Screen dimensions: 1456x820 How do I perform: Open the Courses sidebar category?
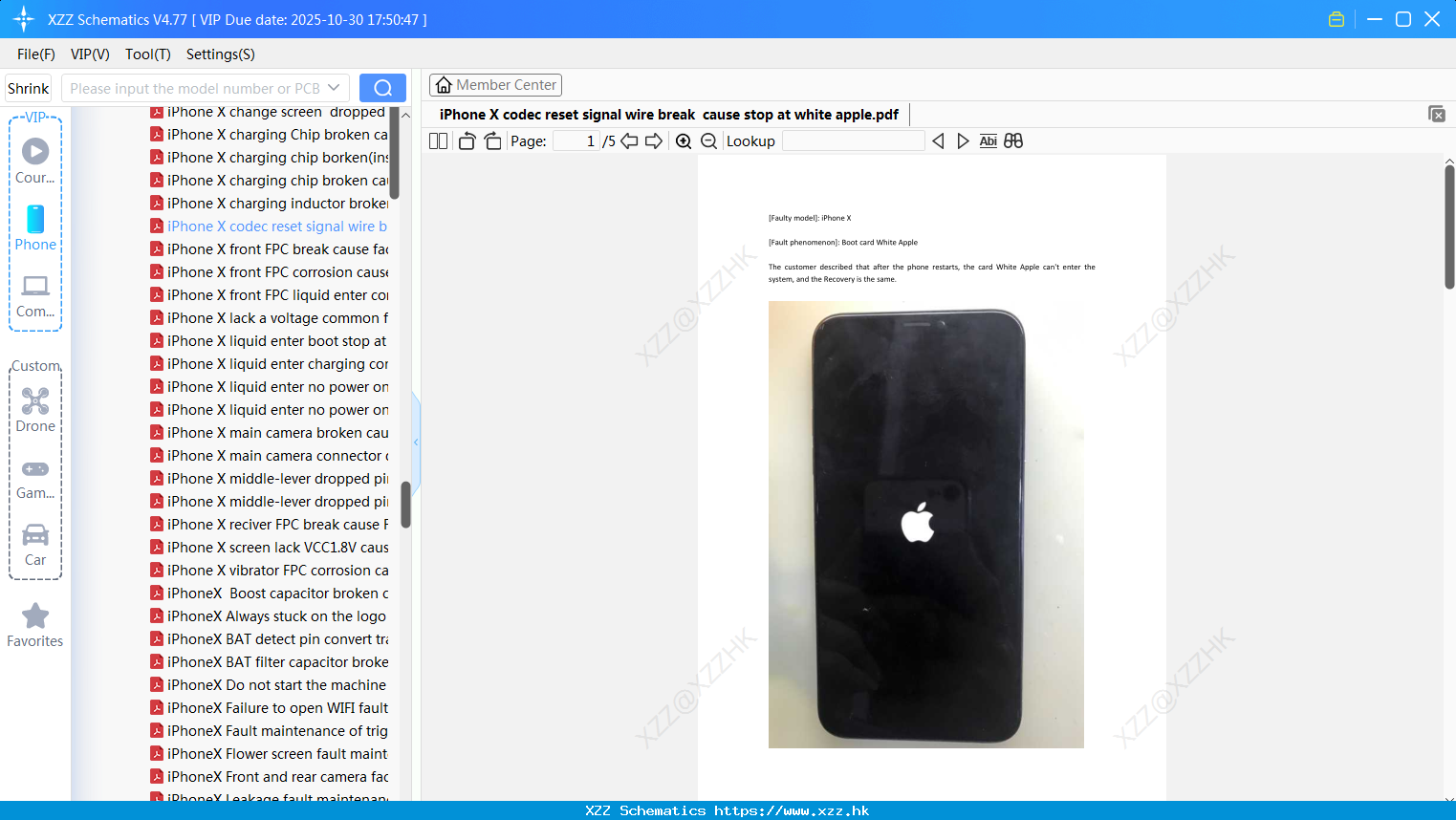click(x=35, y=162)
